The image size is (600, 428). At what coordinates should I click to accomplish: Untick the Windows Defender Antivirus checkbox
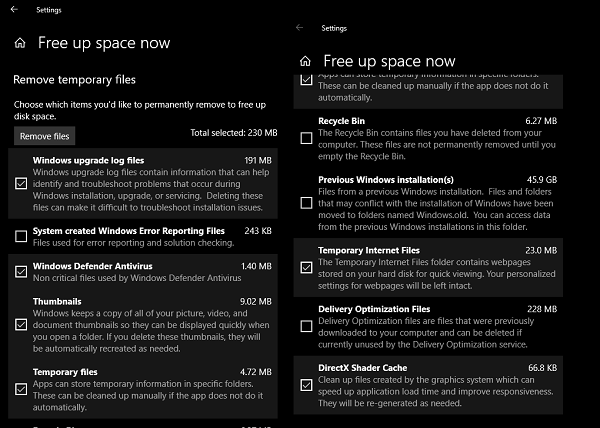(x=22, y=271)
